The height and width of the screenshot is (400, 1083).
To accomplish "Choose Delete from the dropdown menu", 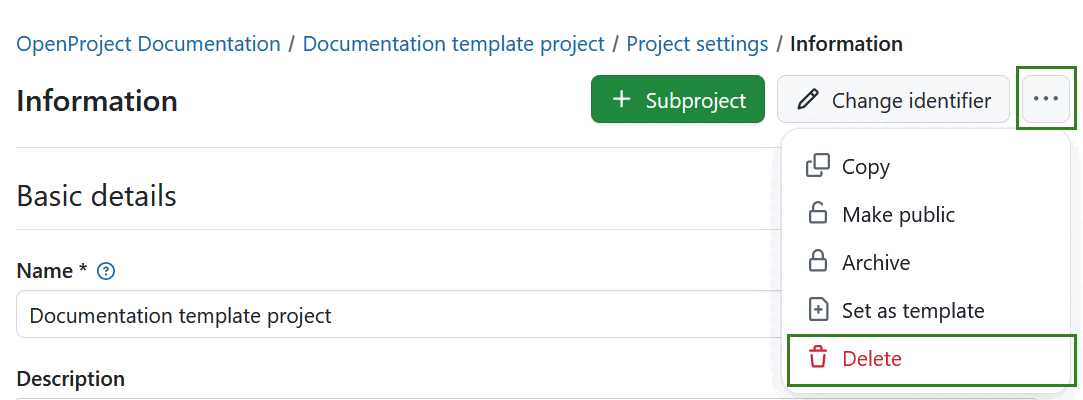I will pos(871,358).
